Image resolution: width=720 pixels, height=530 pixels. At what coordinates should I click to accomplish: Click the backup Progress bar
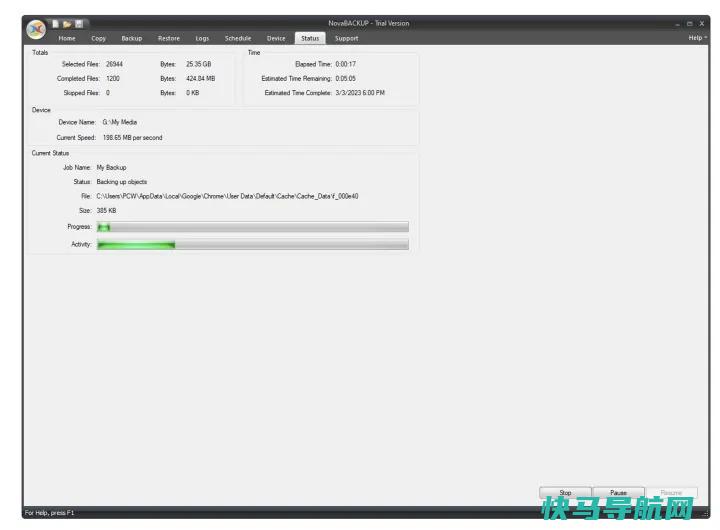click(253, 227)
